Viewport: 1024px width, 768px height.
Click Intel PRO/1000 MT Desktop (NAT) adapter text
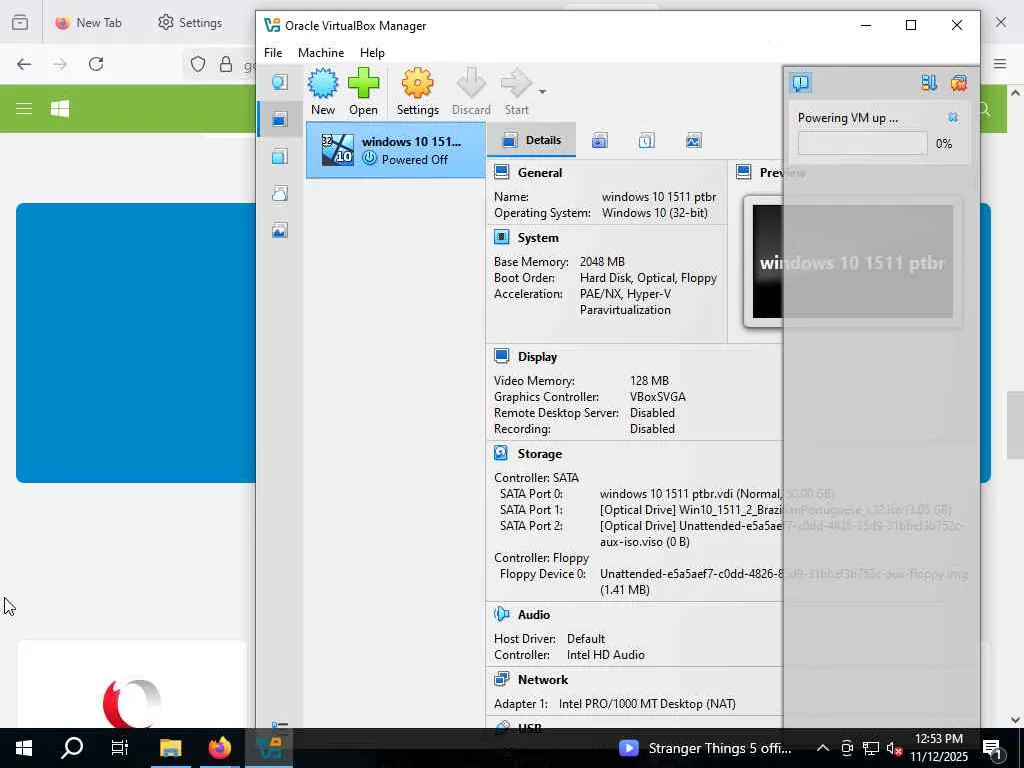(647, 703)
